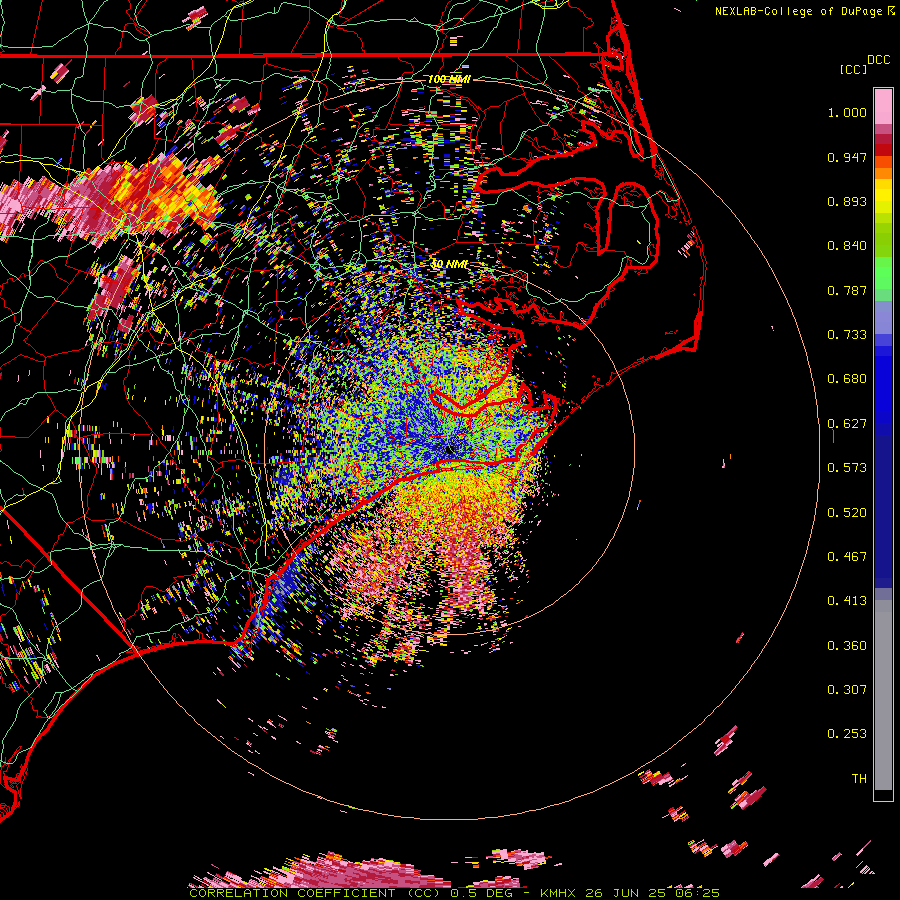The height and width of the screenshot is (900, 900).
Task: Click the 0.627 scale value
Action: coord(847,424)
